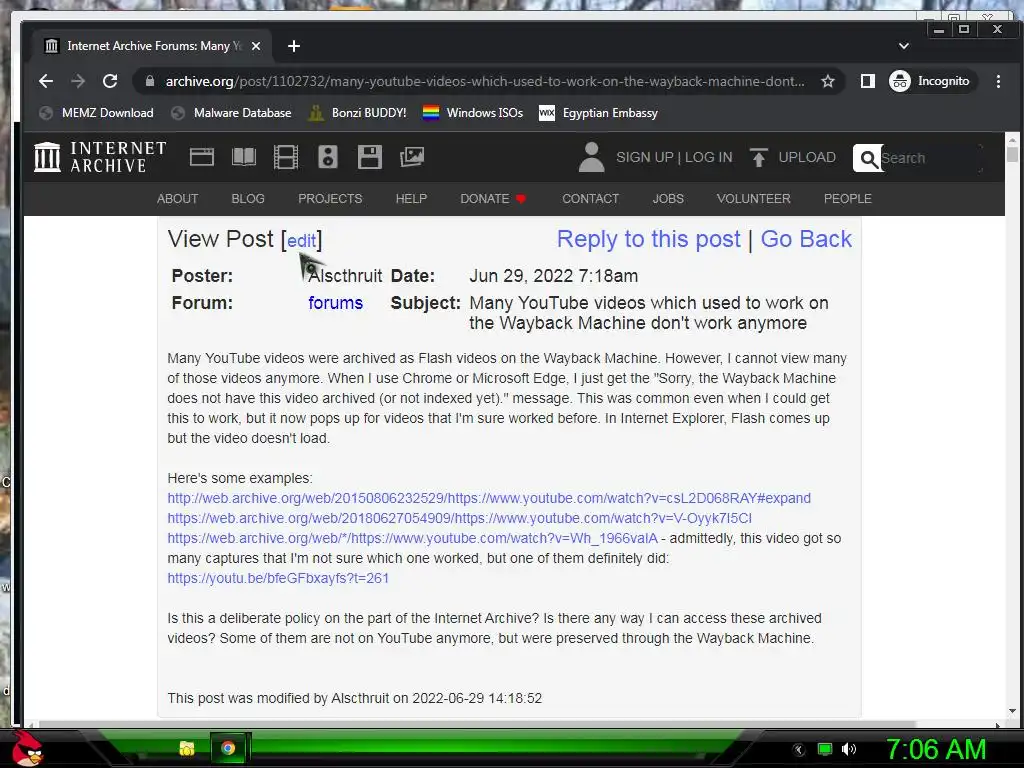
Task: Open the side panel icon
Action: pos(867,81)
